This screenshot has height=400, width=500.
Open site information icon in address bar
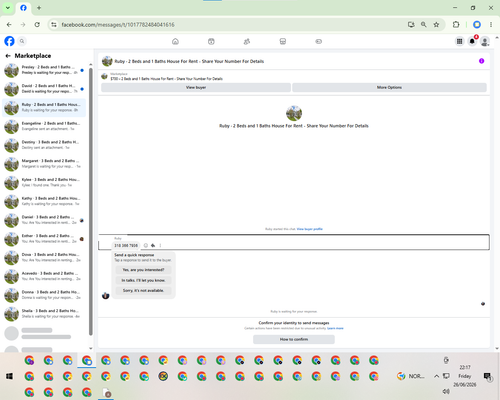53,25
